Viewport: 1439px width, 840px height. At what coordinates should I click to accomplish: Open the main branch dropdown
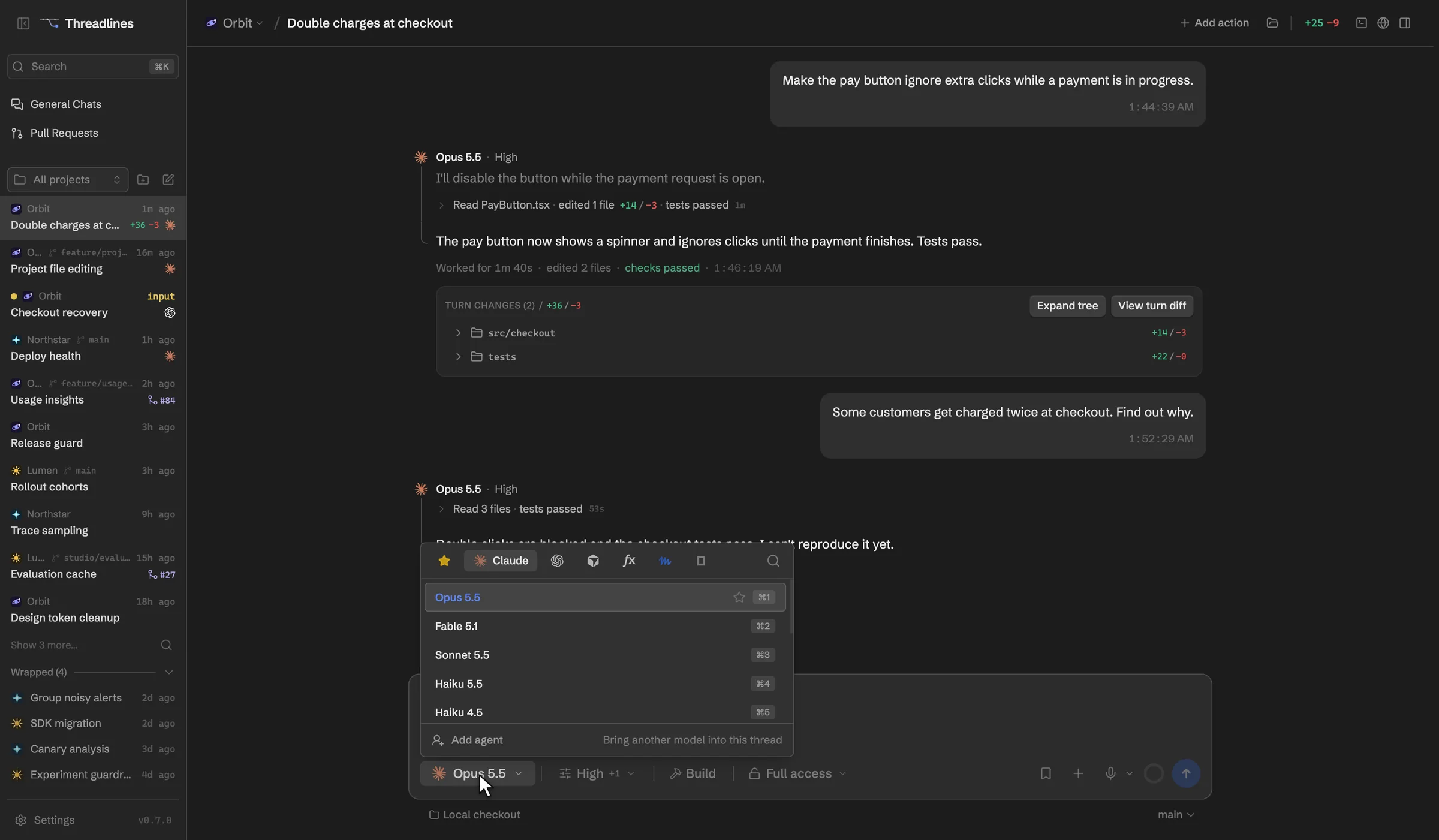[1176, 815]
